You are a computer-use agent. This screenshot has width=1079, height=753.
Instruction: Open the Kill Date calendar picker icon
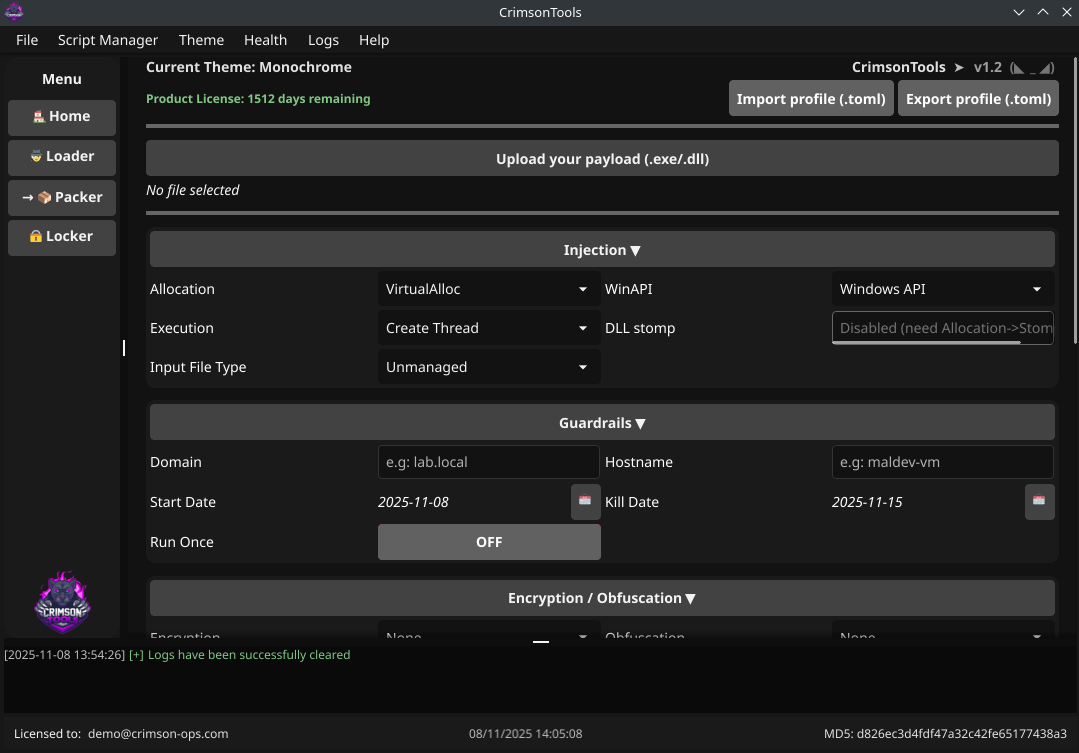point(1039,502)
